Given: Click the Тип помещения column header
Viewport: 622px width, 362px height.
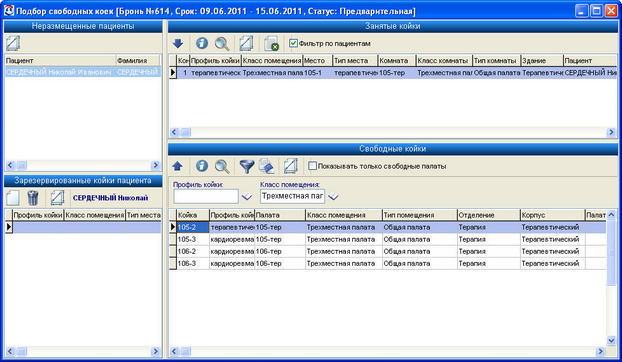Looking at the screenshot, I should coord(420,215).
